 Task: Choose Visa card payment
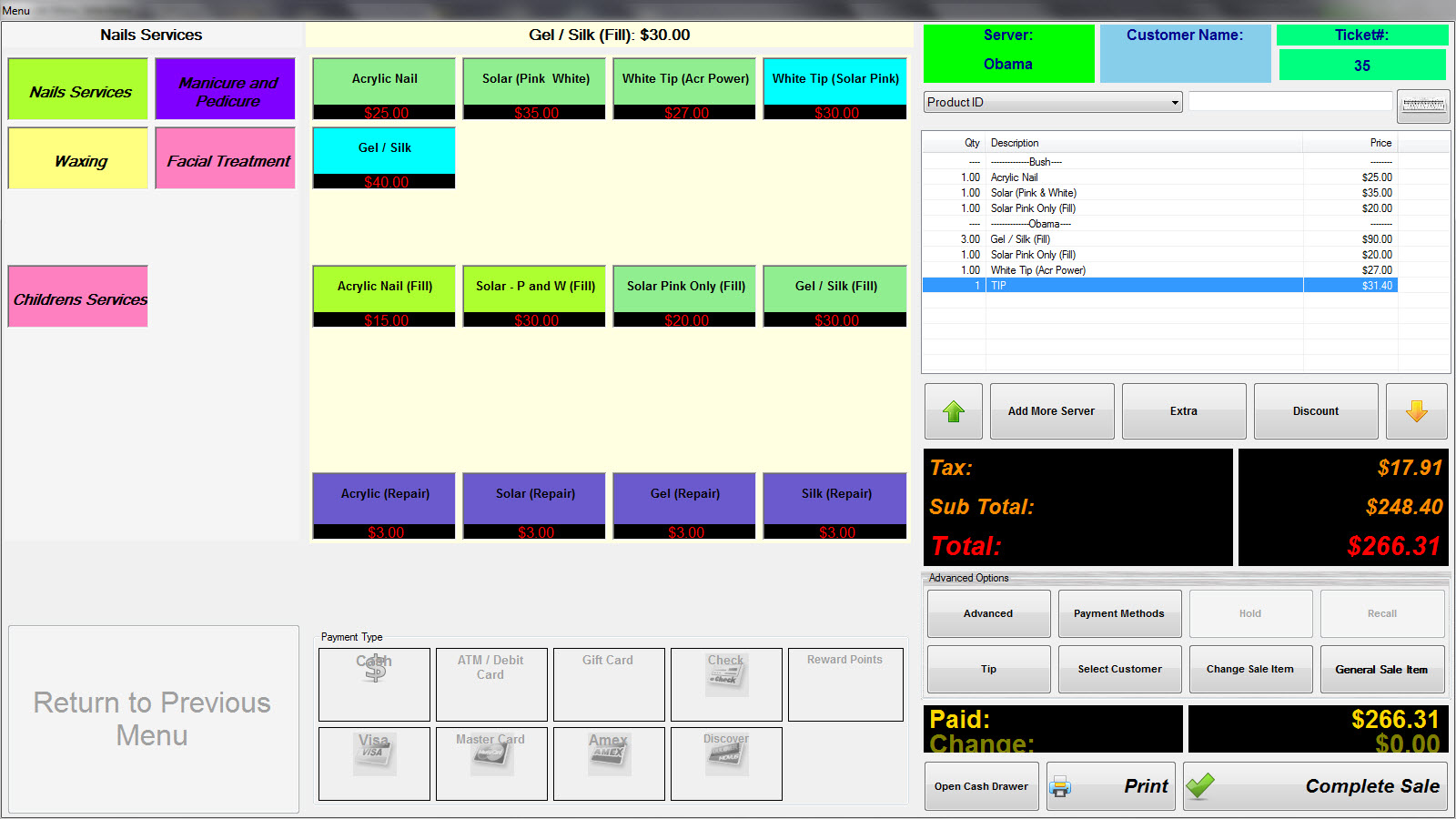pyautogui.click(x=374, y=763)
